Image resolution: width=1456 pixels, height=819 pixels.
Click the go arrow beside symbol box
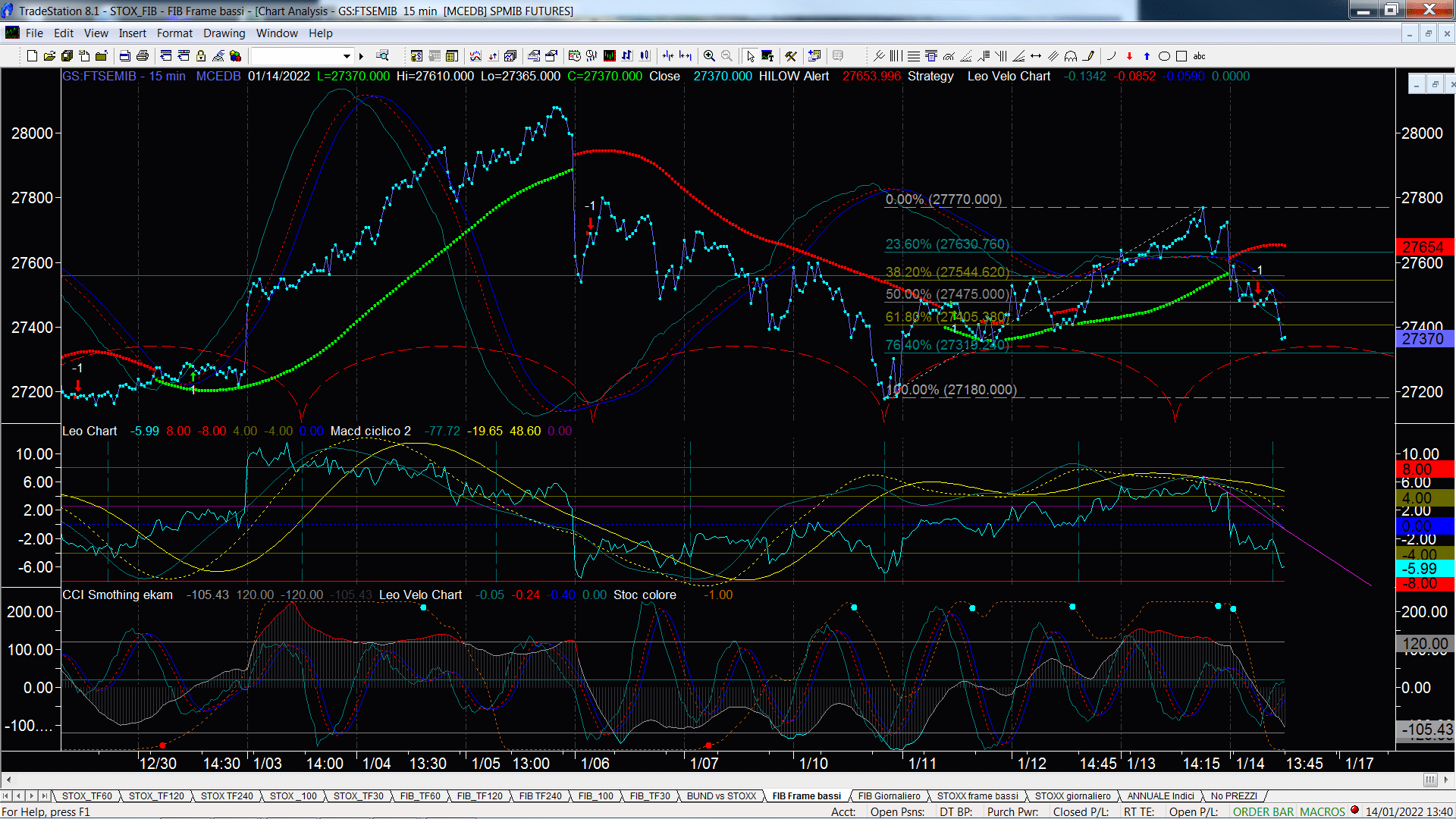click(x=361, y=56)
